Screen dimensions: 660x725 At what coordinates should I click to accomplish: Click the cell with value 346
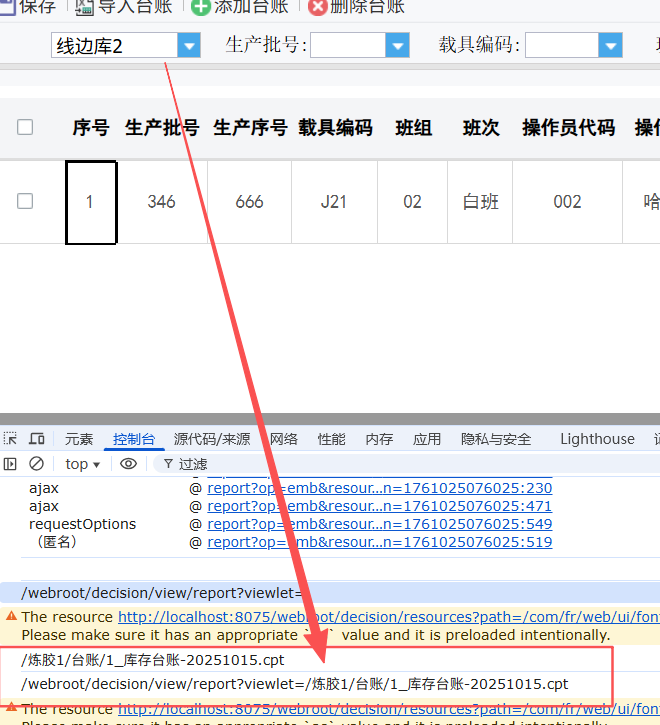tap(161, 202)
